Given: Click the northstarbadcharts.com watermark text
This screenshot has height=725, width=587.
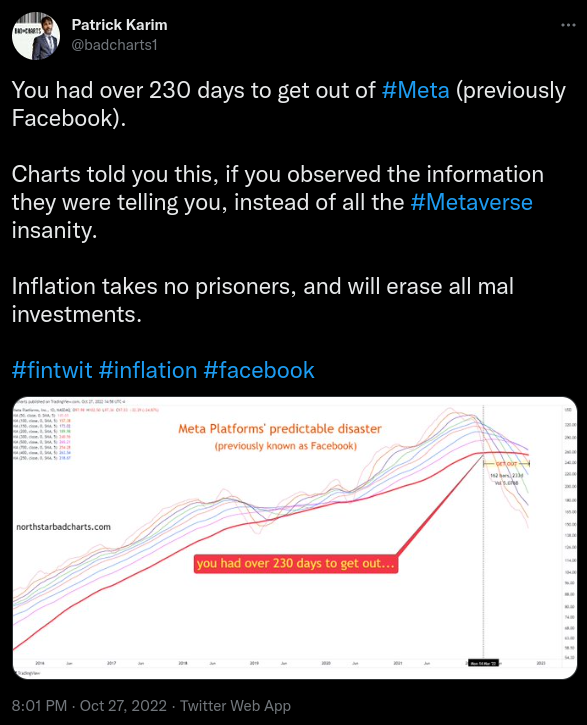Looking at the screenshot, I should [x=63, y=527].
